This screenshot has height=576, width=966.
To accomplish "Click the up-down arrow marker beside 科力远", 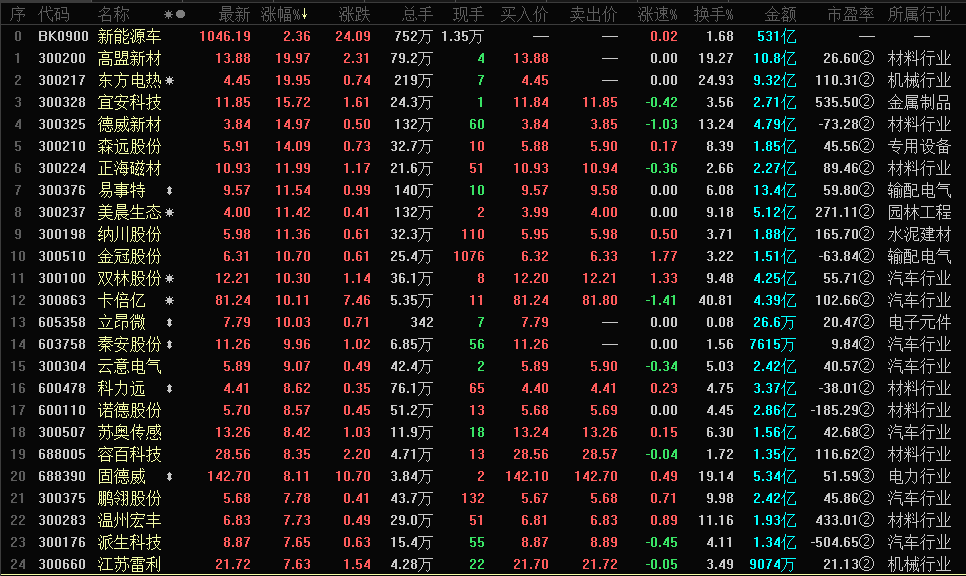I will 169,389.
